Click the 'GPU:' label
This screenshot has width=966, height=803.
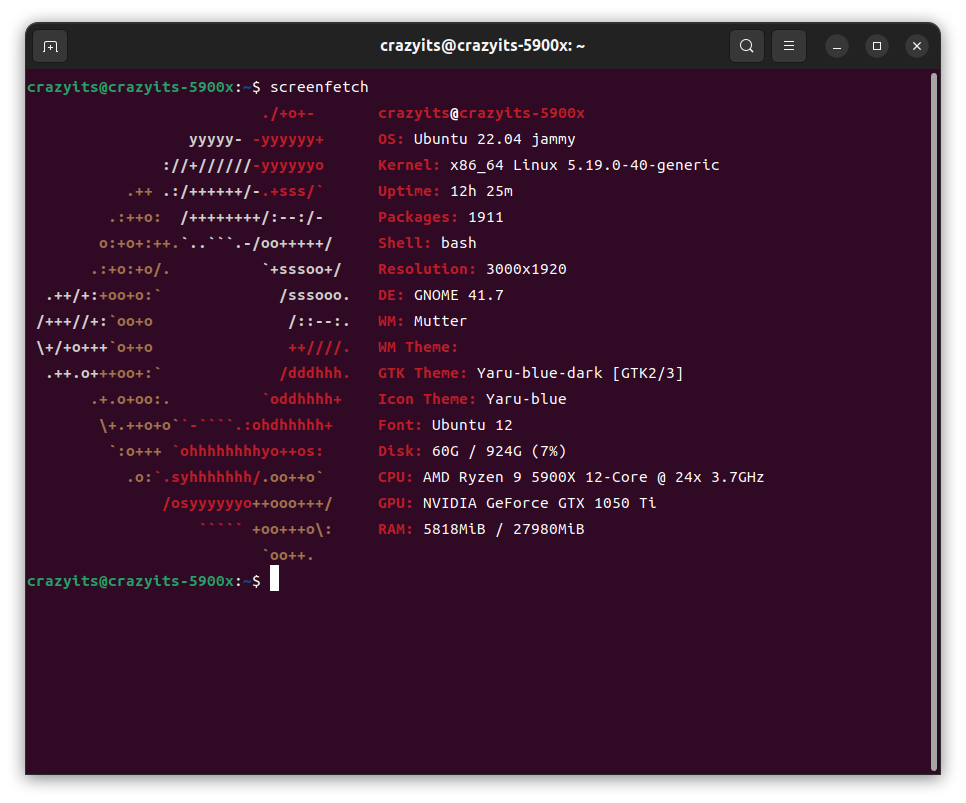[x=396, y=503]
